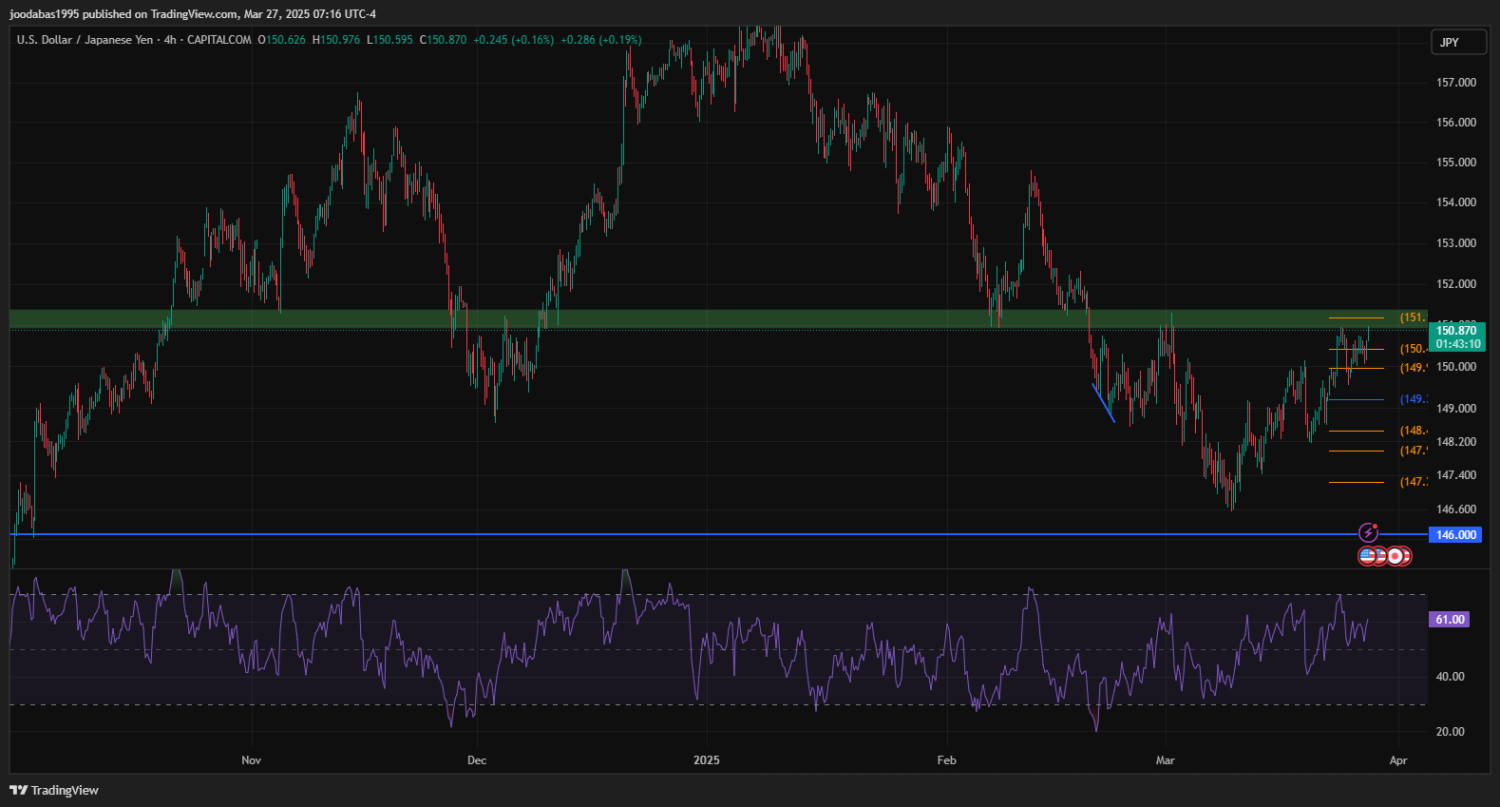The height and width of the screenshot is (807, 1500).
Task: Click the TradingView logo in the footer
Action: (54, 790)
